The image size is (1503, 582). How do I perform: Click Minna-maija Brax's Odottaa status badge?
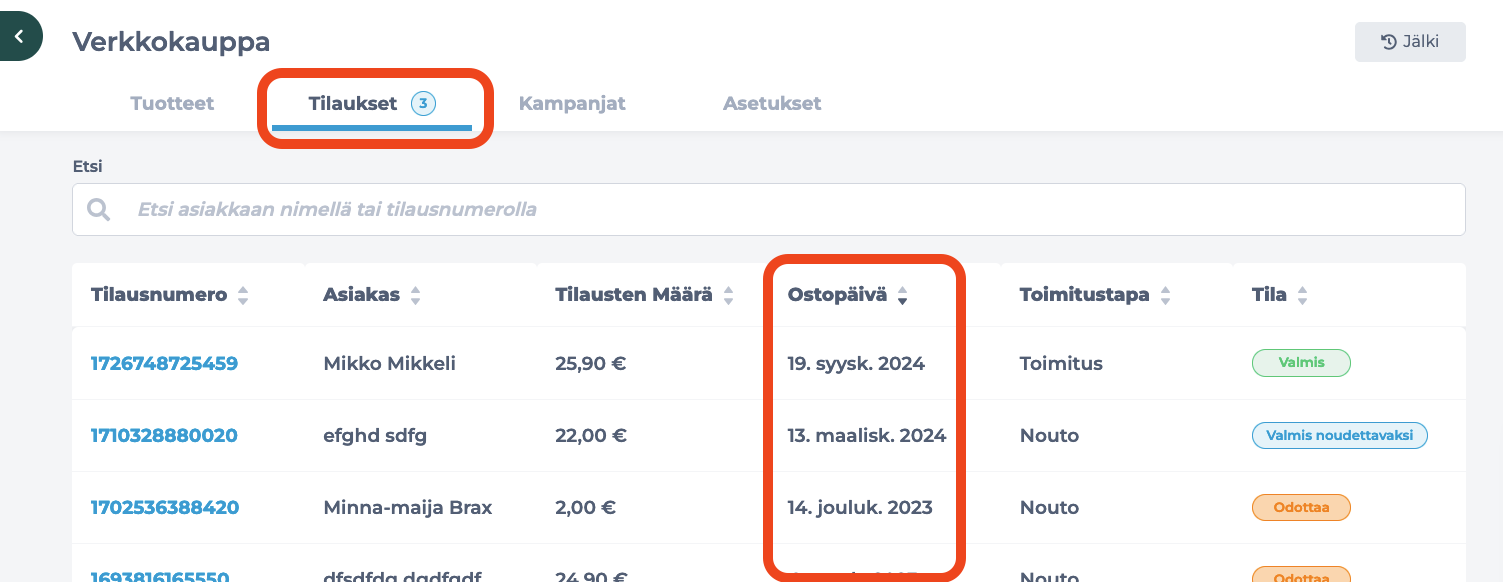click(x=1301, y=507)
